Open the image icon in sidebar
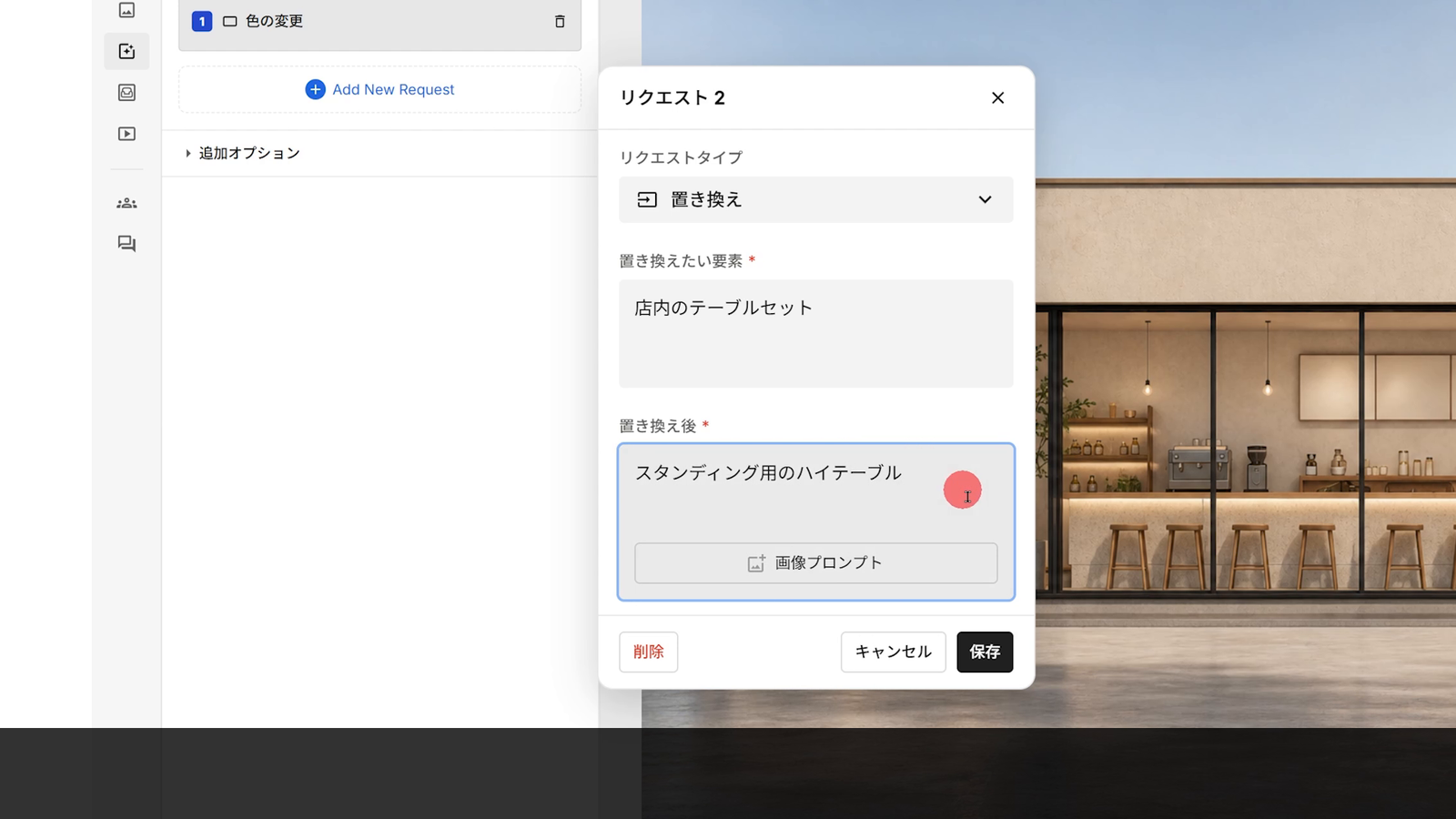The image size is (1456, 819). click(126, 10)
